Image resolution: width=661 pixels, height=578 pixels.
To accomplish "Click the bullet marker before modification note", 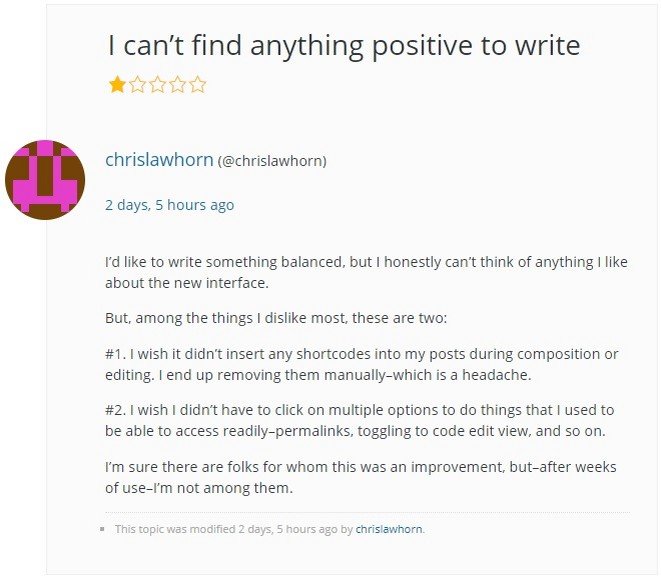I will [x=102, y=529].
